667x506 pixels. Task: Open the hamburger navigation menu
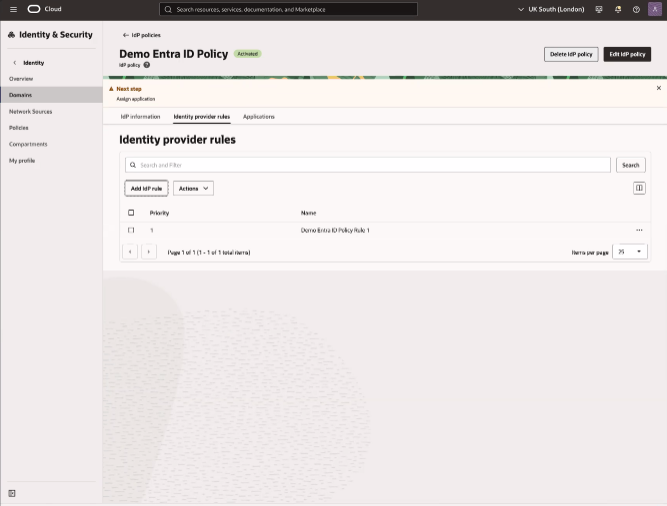(x=13, y=9)
